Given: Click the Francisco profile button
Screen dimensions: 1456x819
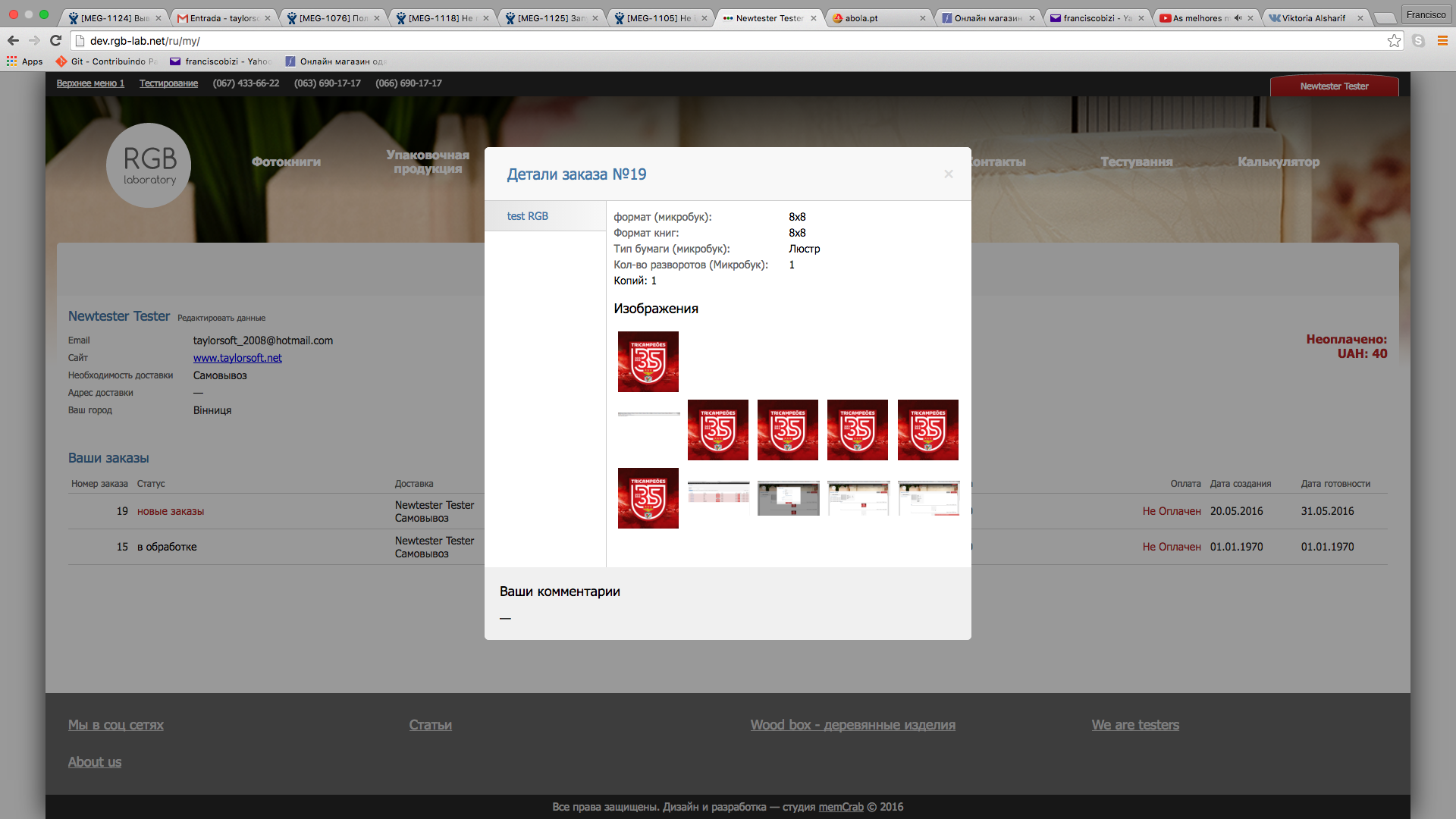Looking at the screenshot, I should tap(1426, 14).
